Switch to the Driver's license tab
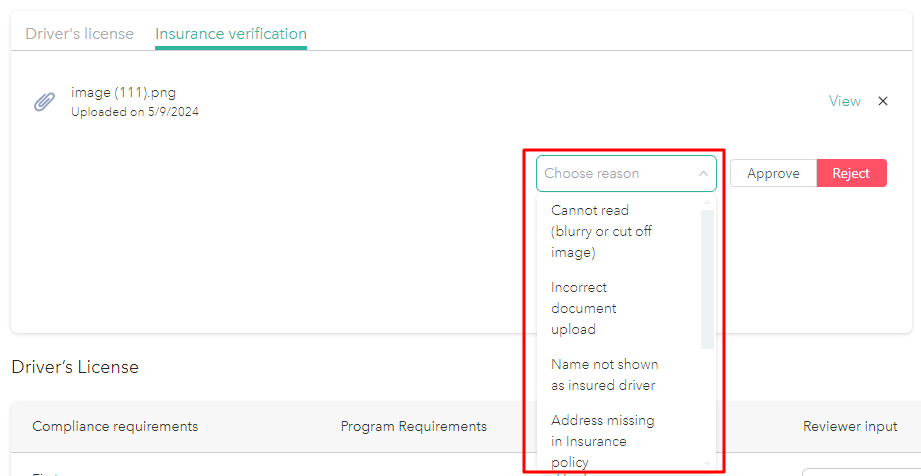 (x=79, y=34)
